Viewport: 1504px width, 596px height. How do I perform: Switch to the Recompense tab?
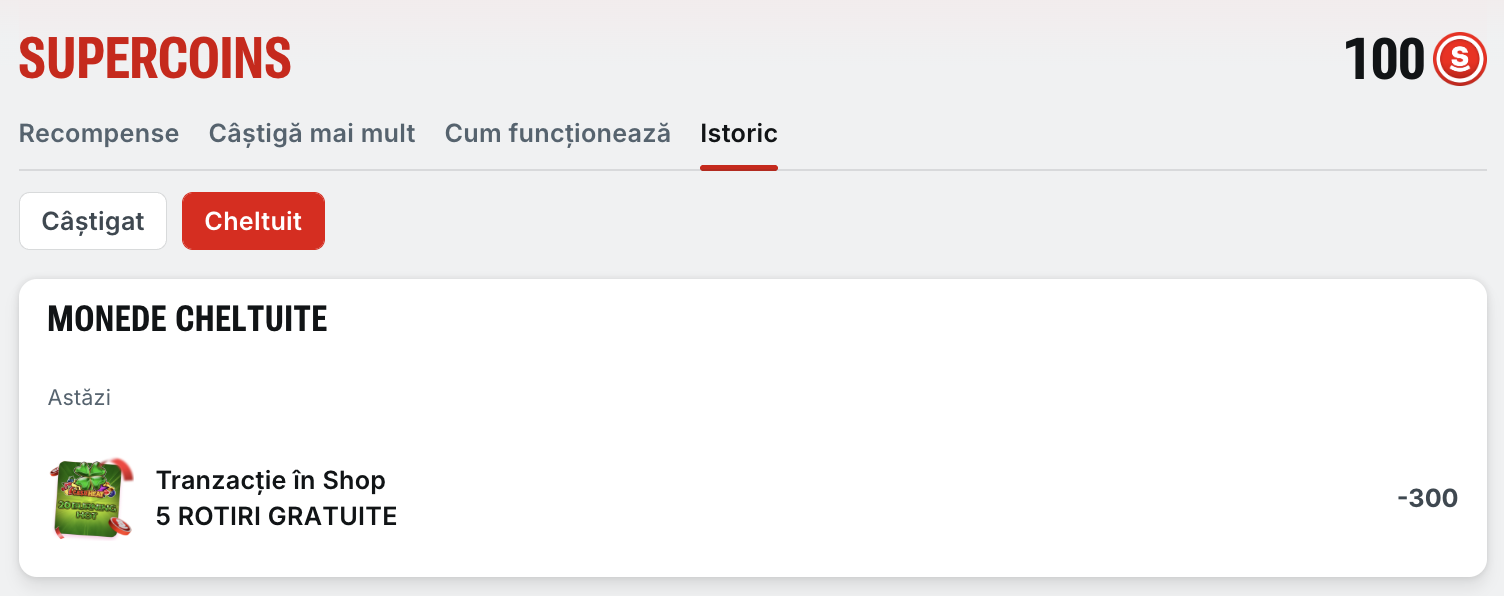click(99, 133)
